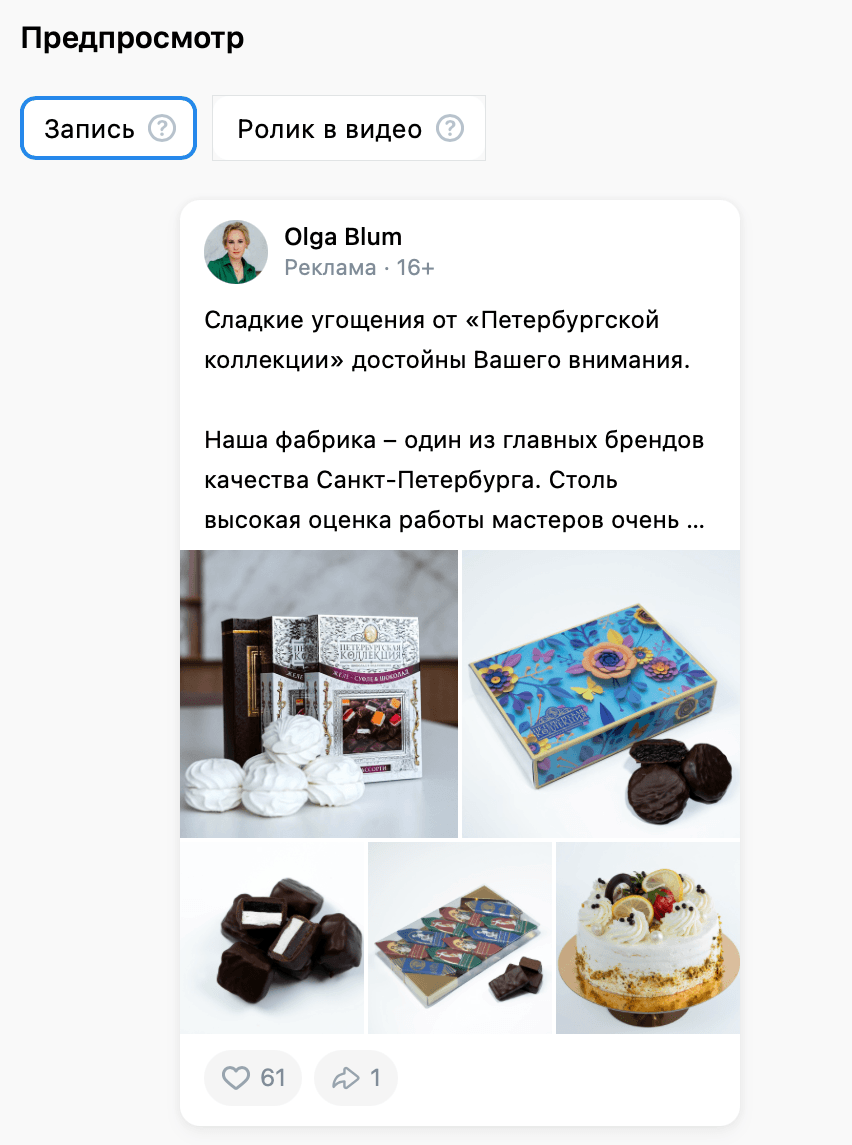Viewport: 852px width, 1145px height.
Task: Click the heart like icon
Action: click(236, 1078)
